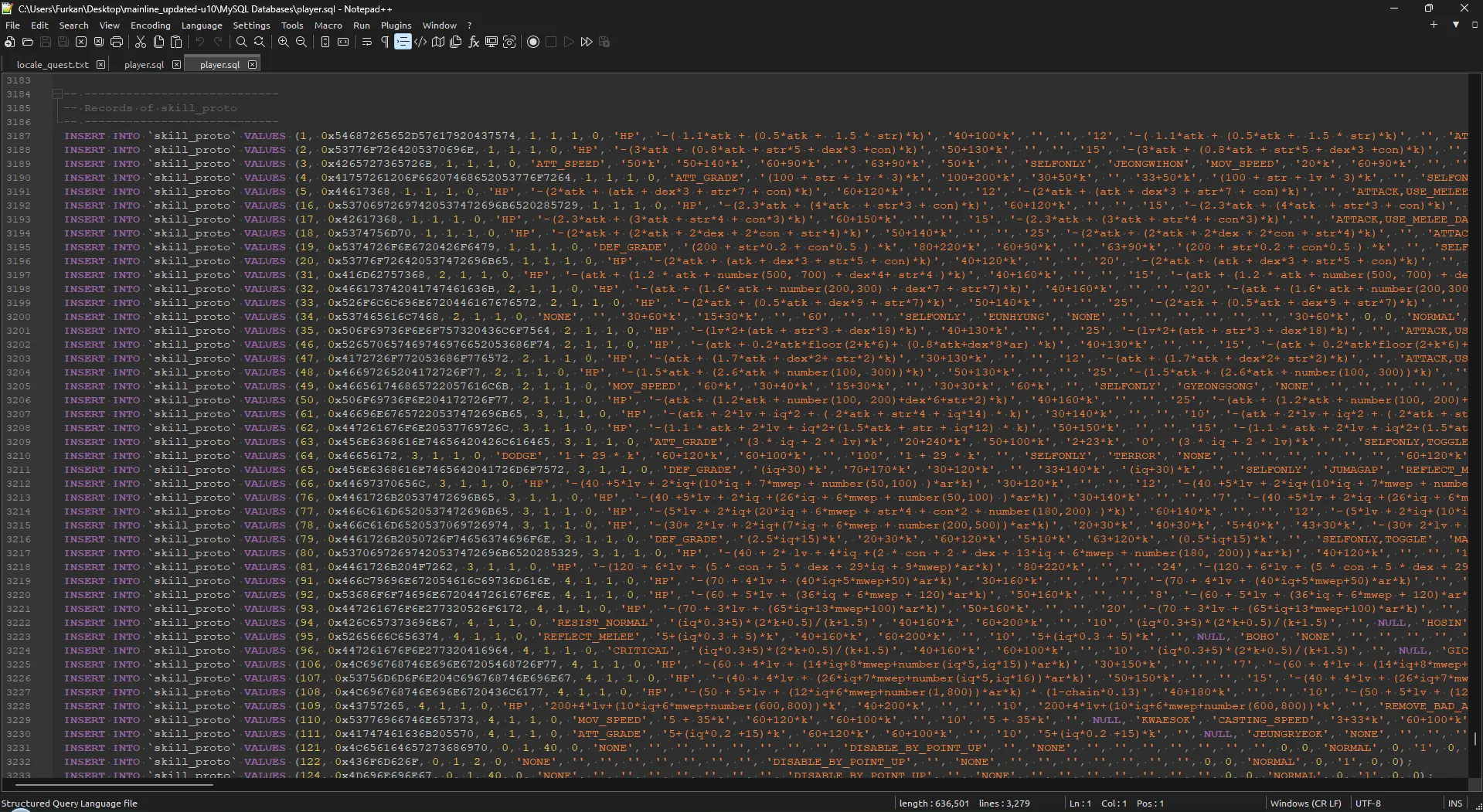
Task: Toggle the highlighted indent guide button
Action: tap(403, 42)
